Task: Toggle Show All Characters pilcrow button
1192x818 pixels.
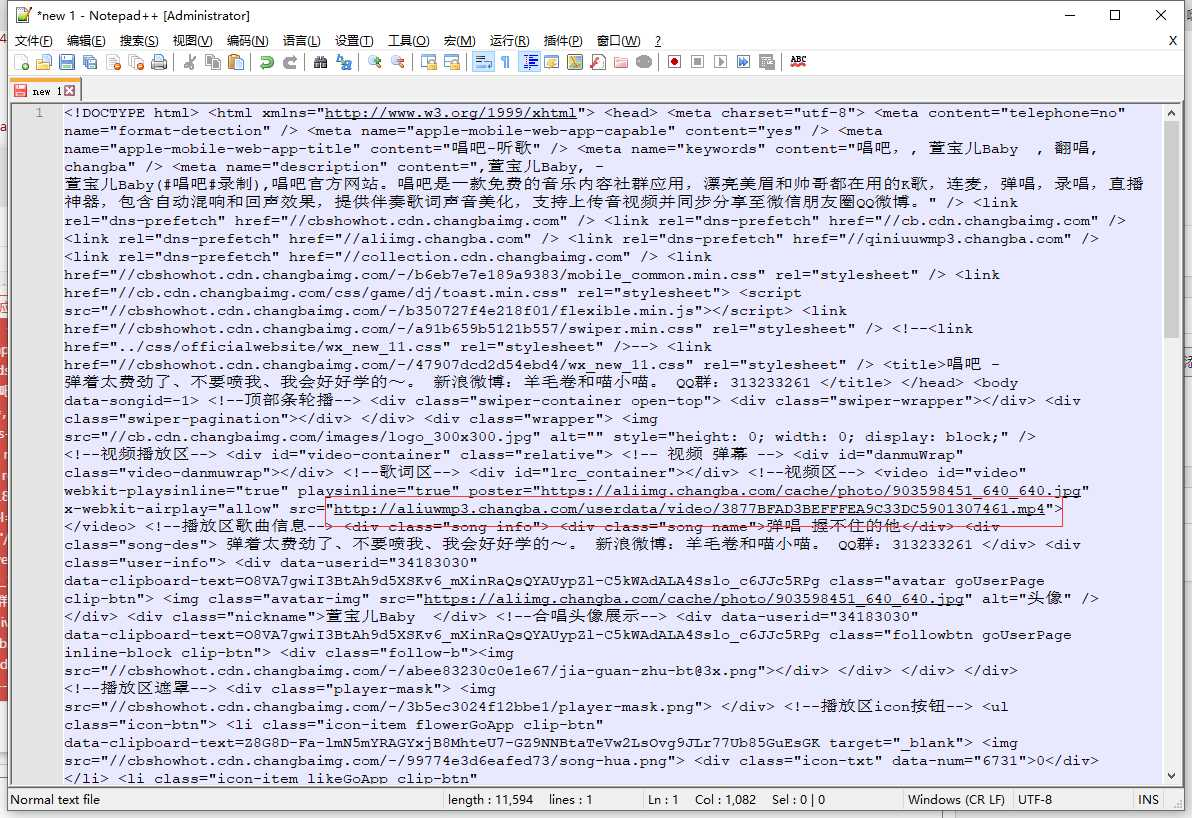Action: (x=506, y=62)
